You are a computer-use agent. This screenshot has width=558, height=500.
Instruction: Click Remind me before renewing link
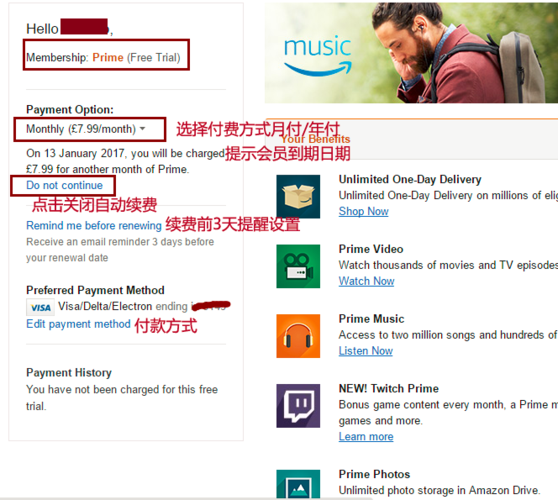[x=94, y=225]
